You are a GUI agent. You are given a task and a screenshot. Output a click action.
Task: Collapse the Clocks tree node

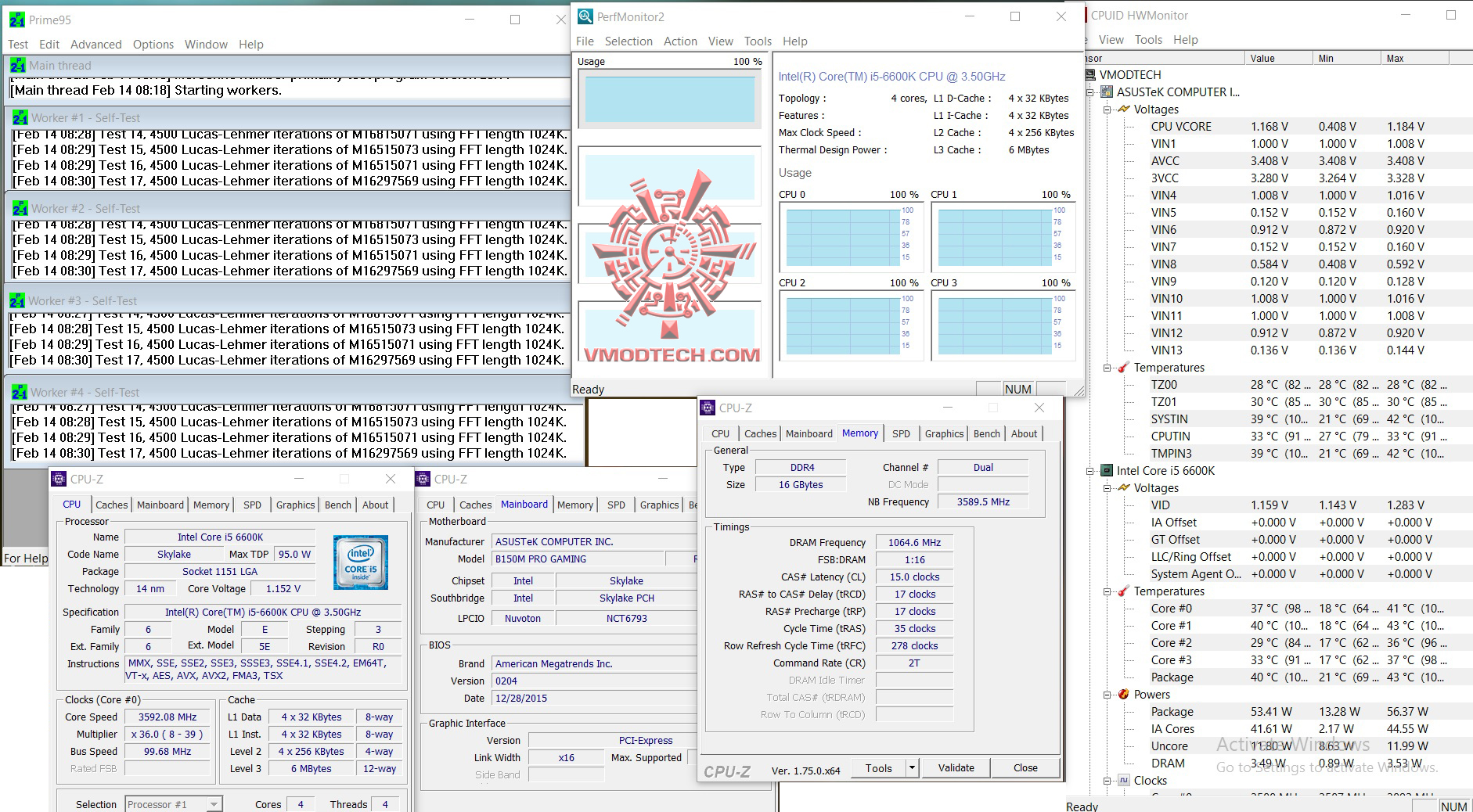pyautogui.click(x=1107, y=781)
